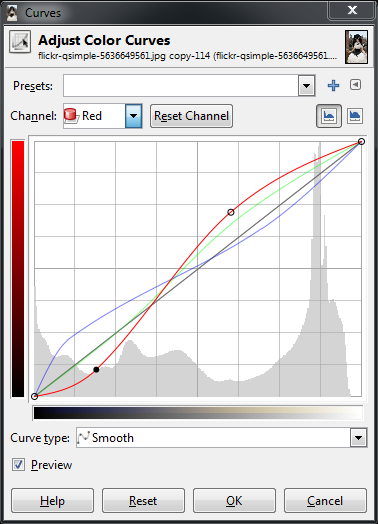Expand the Presets dropdown arrow
The image size is (378, 524).
click(x=306, y=86)
